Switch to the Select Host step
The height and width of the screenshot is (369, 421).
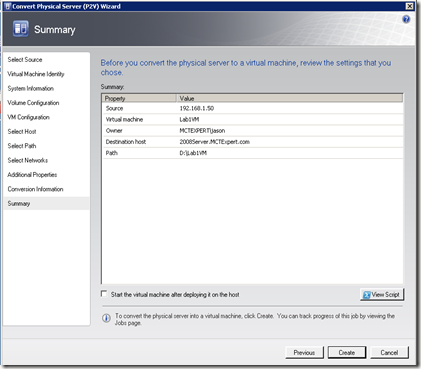22,132
